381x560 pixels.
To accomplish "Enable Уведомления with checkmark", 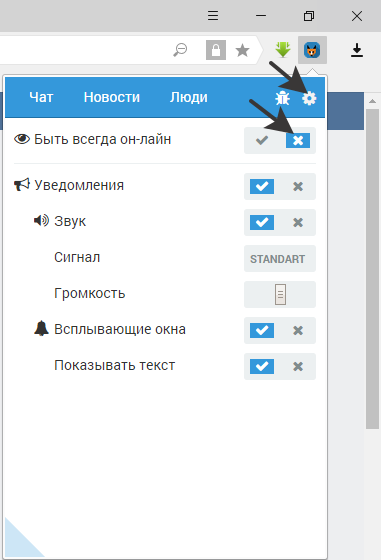I will coord(262,186).
